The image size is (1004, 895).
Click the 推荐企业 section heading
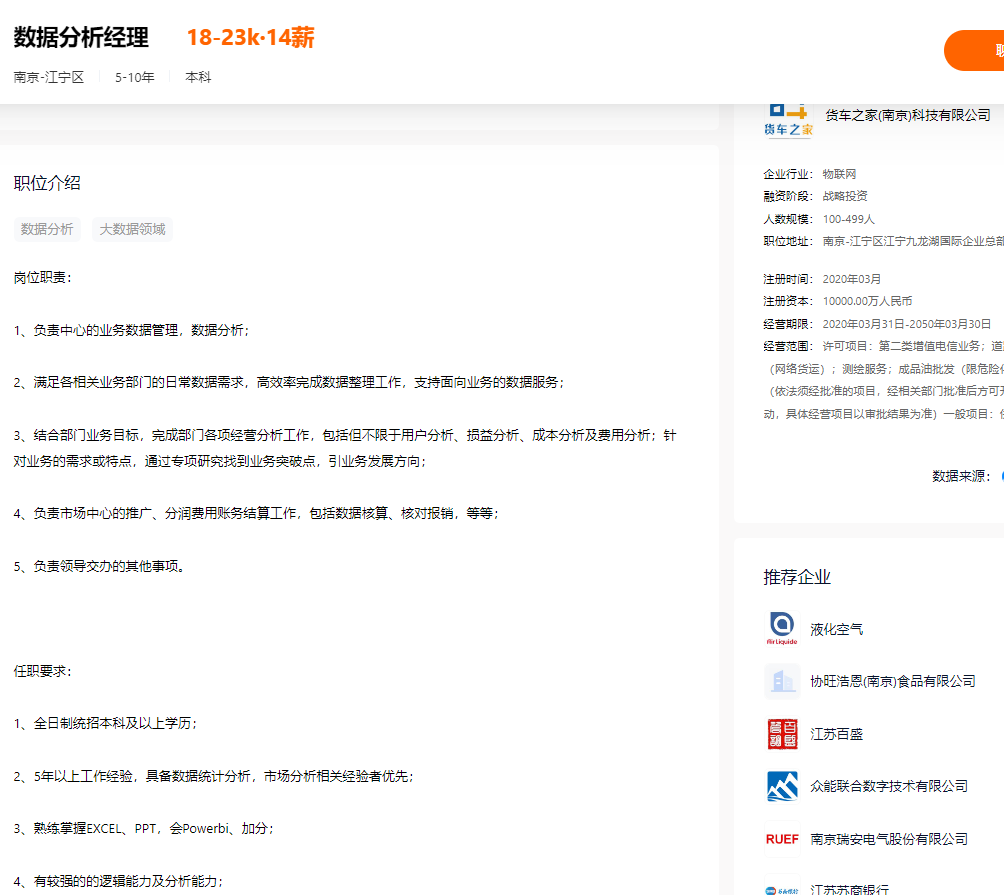797,577
